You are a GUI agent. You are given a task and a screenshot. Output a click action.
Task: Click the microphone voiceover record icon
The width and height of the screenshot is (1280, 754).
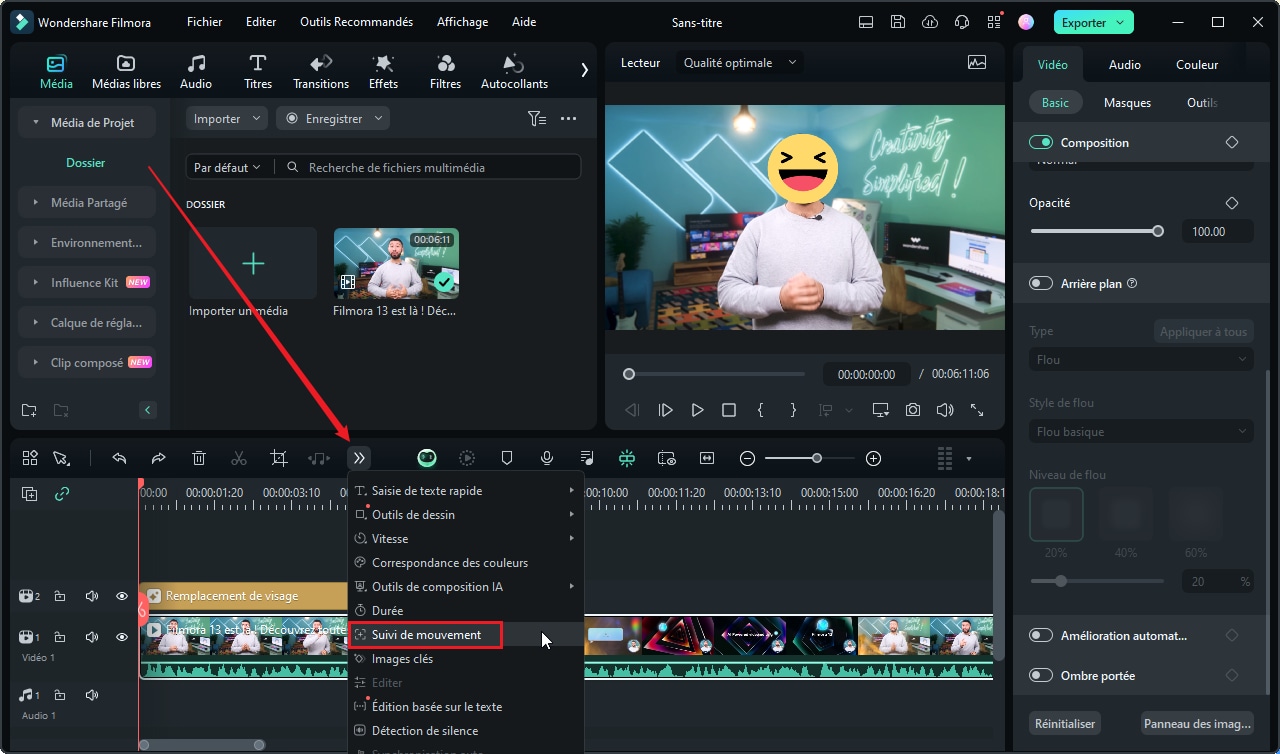pyautogui.click(x=547, y=458)
